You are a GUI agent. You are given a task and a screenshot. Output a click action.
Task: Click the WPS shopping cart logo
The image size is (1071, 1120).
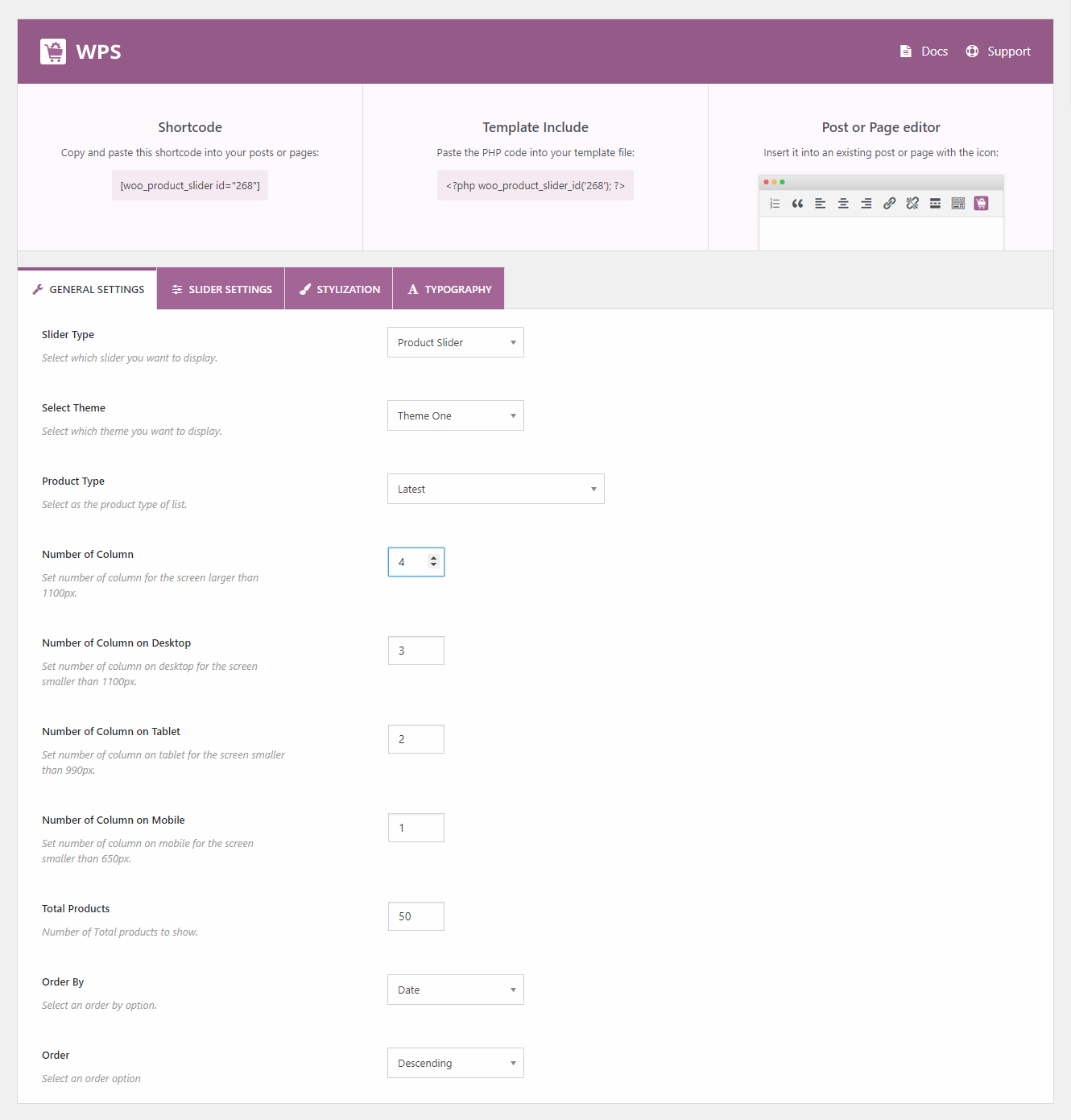53,52
